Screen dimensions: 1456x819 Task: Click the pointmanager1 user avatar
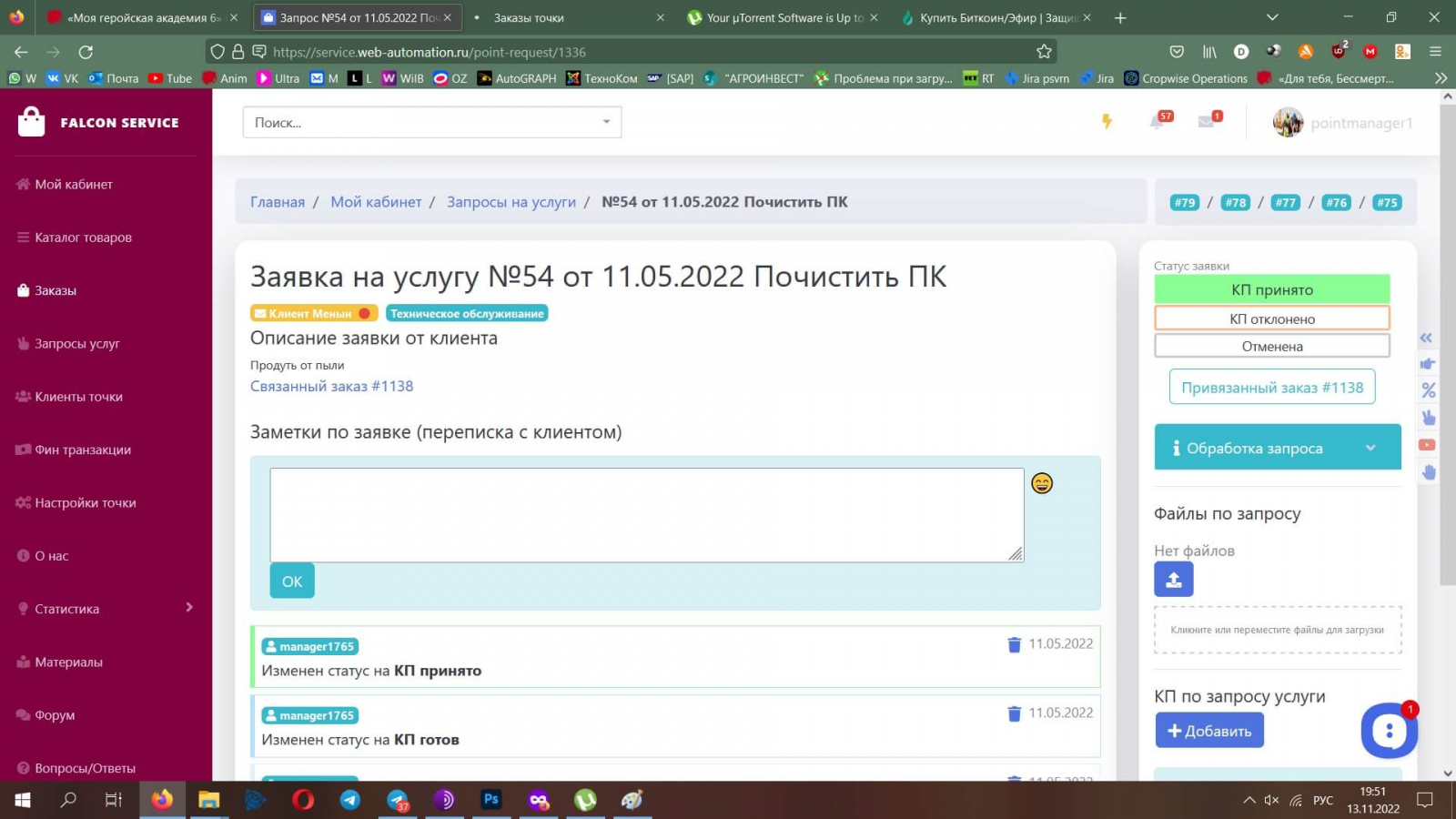pos(1288,122)
